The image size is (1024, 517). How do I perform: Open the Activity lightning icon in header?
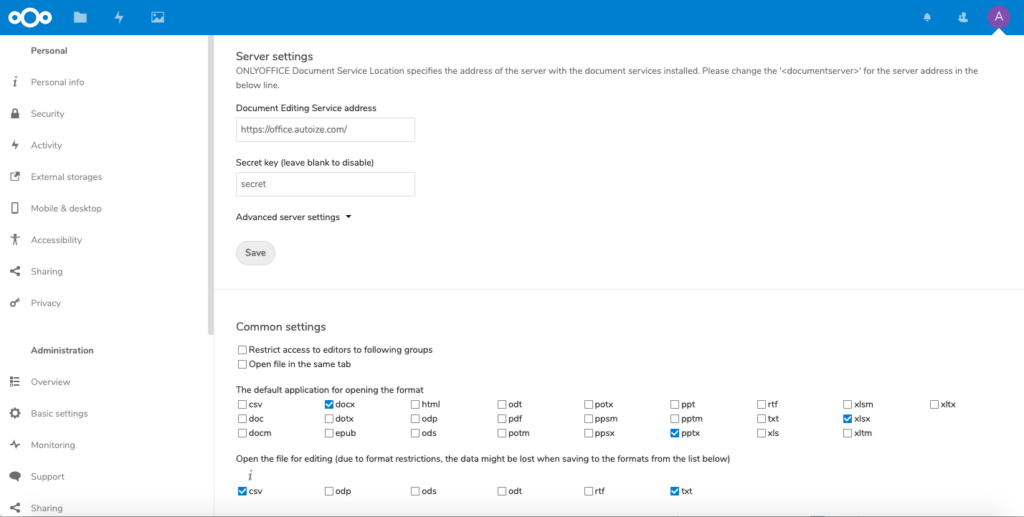click(119, 18)
